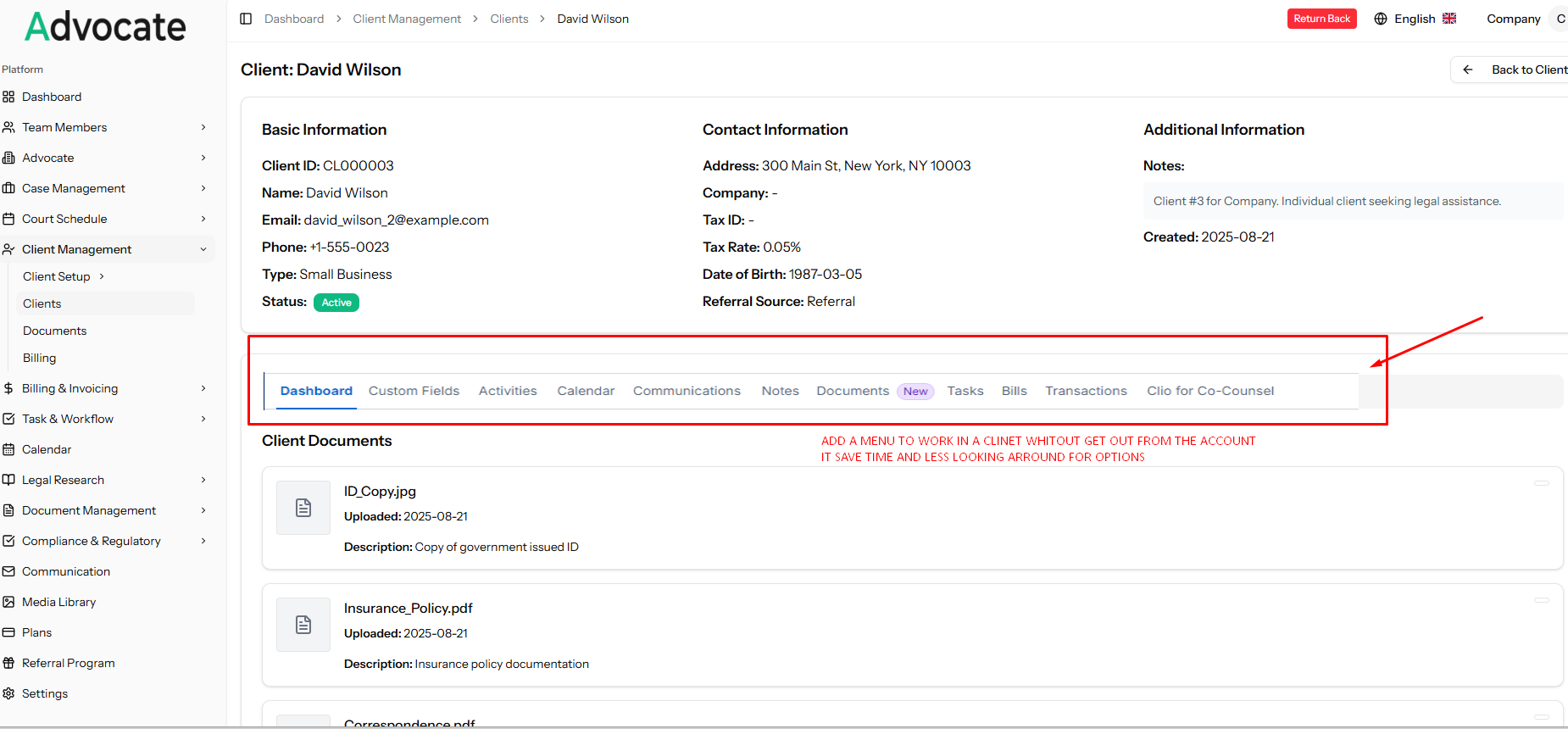Open the Activities tab
This screenshot has width=1568, height=729.
tap(508, 391)
